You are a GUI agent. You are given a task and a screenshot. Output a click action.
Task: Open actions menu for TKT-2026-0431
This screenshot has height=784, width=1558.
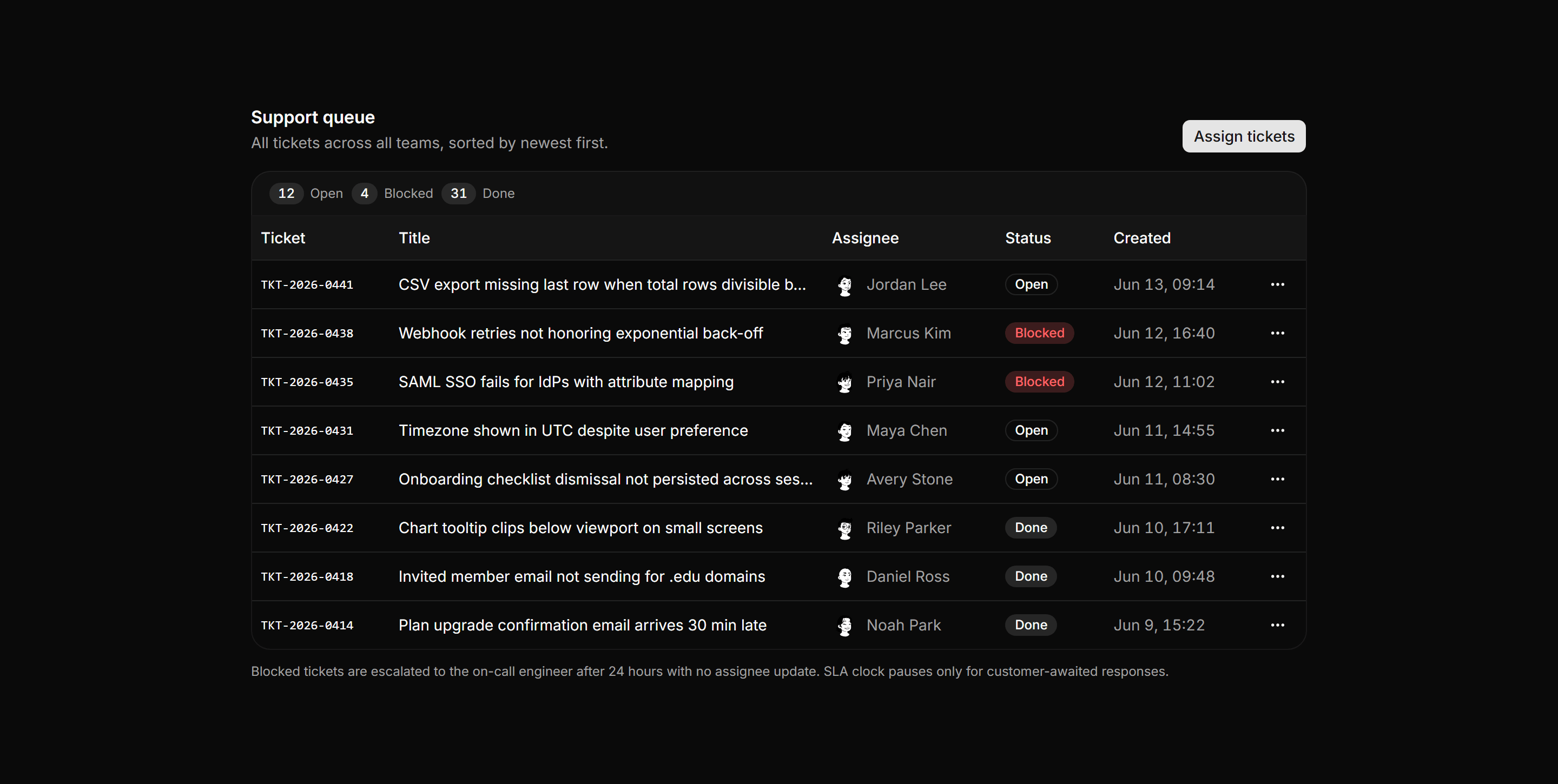tap(1277, 430)
